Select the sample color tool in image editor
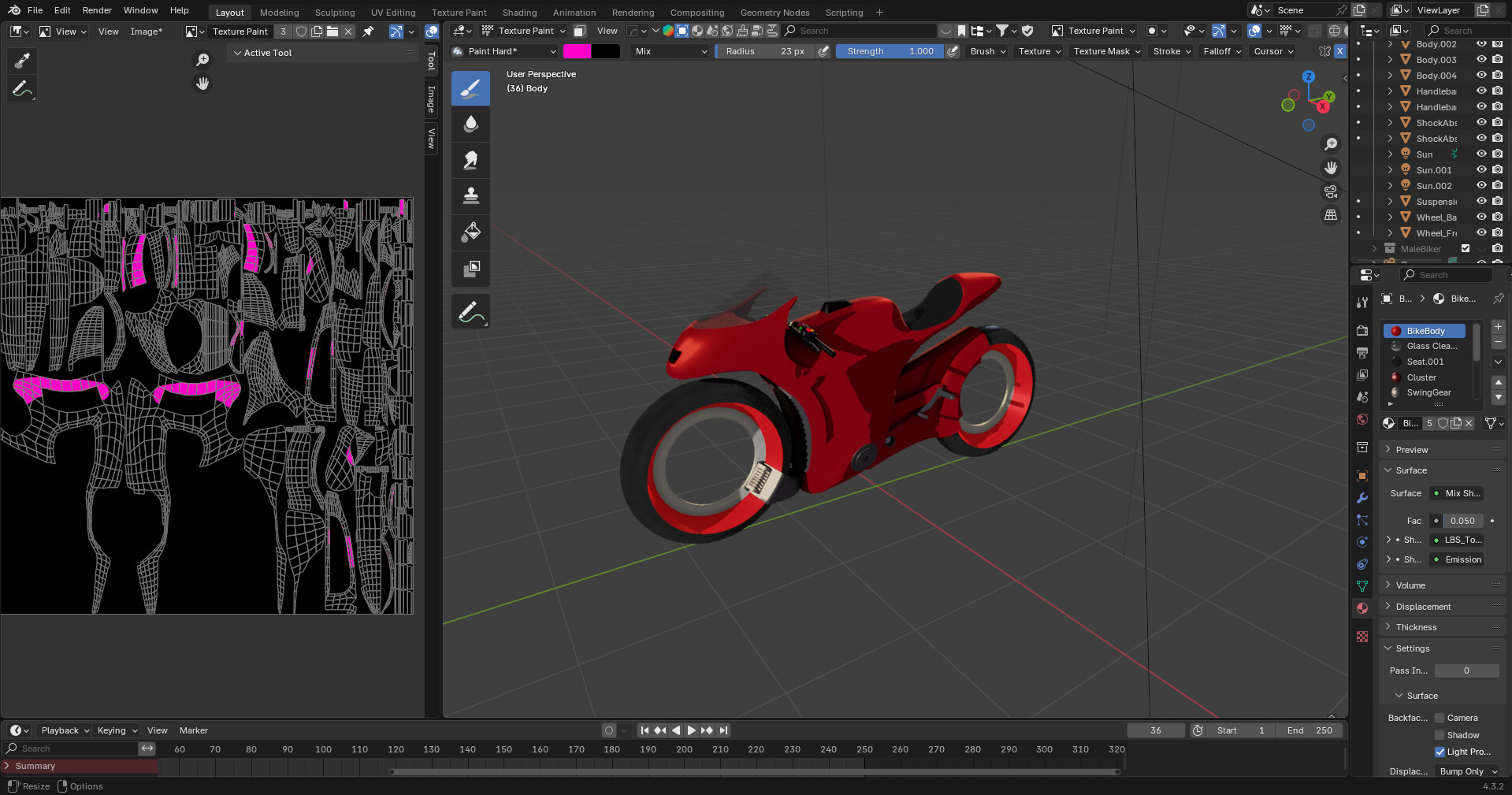1512x795 pixels. pyautogui.click(x=22, y=60)
